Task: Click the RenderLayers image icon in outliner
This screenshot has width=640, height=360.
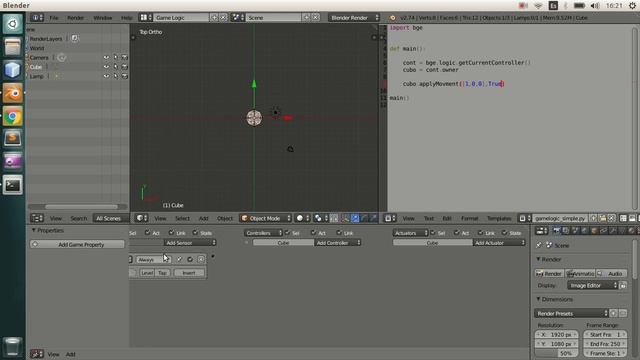Action: tap(75, 38)
